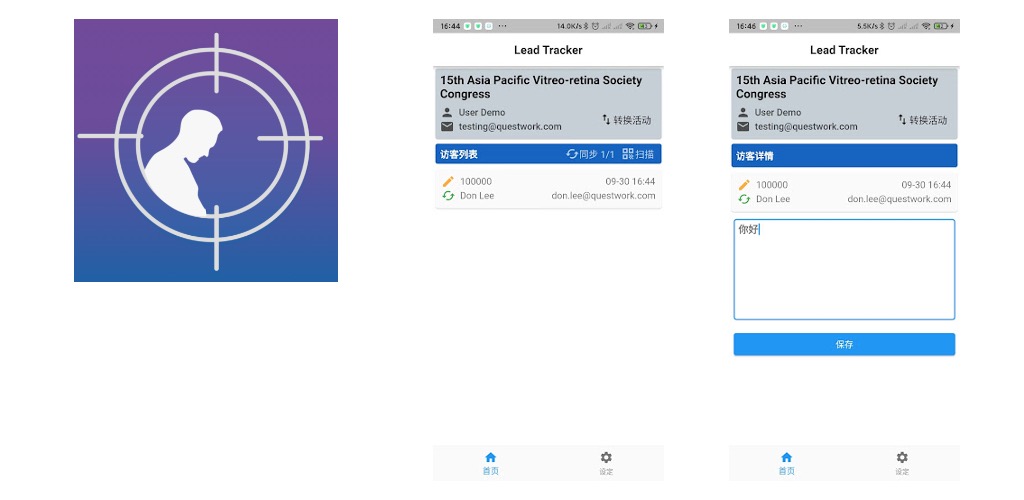Click the 访客列表 visitor list header
The image size is (1024, 500).
pos(459,155)
